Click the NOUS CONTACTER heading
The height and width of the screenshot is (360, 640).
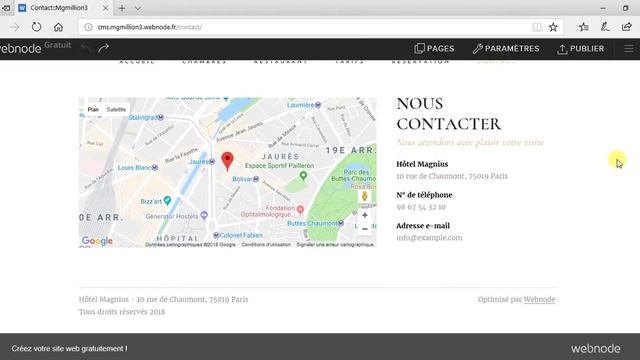click(449, 114)
